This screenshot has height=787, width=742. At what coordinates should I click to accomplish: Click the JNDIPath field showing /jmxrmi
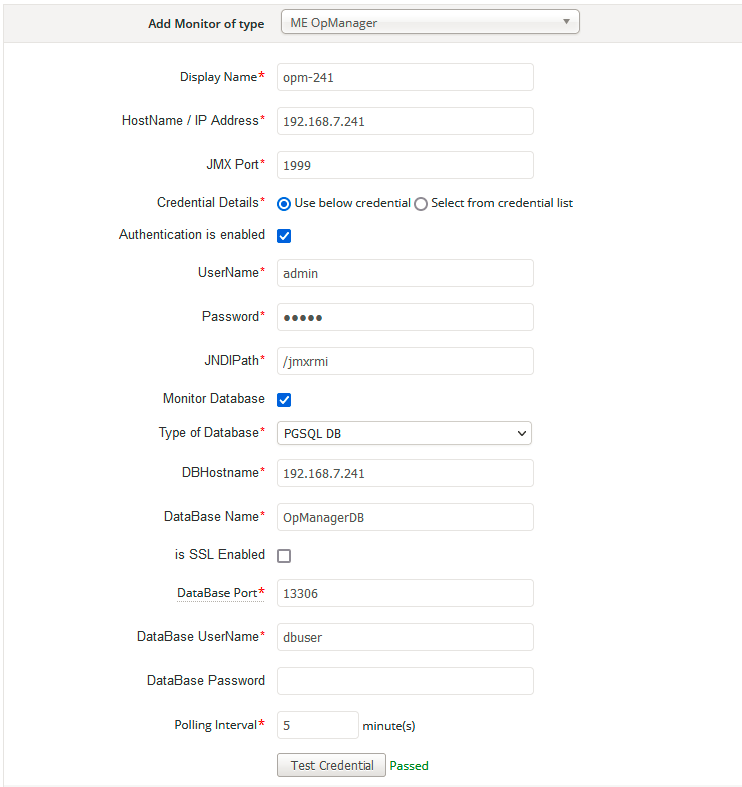pyautogui.click(x=405, y=361)
